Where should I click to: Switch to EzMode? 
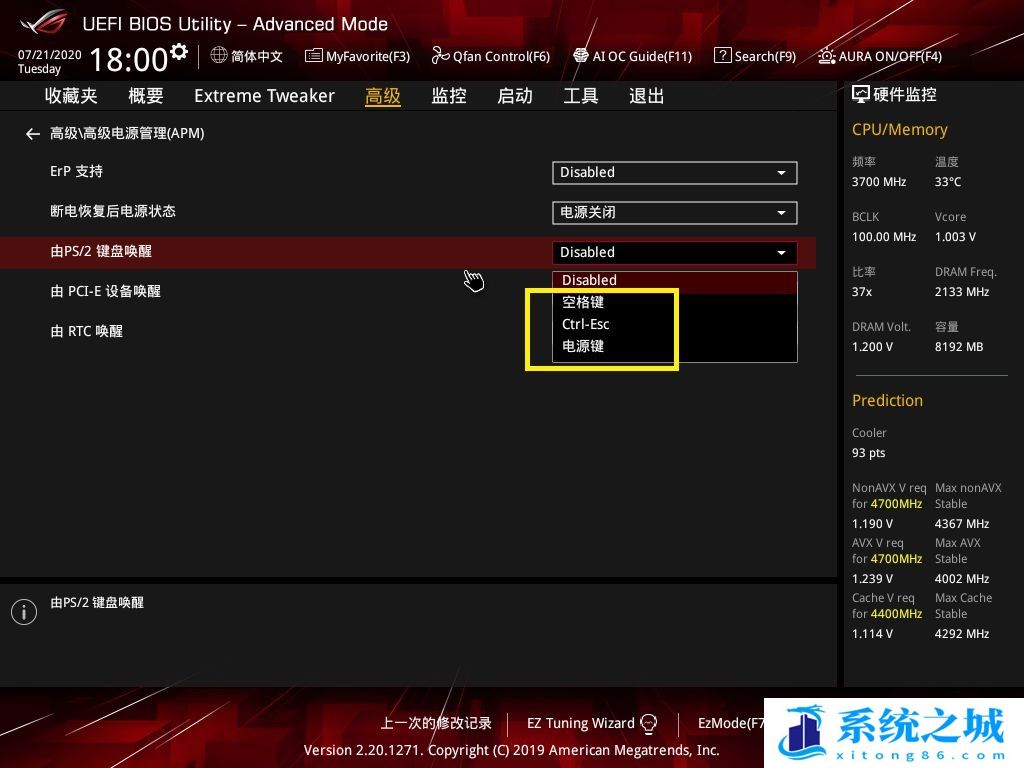pyautogui.click(x=730, y=724)
